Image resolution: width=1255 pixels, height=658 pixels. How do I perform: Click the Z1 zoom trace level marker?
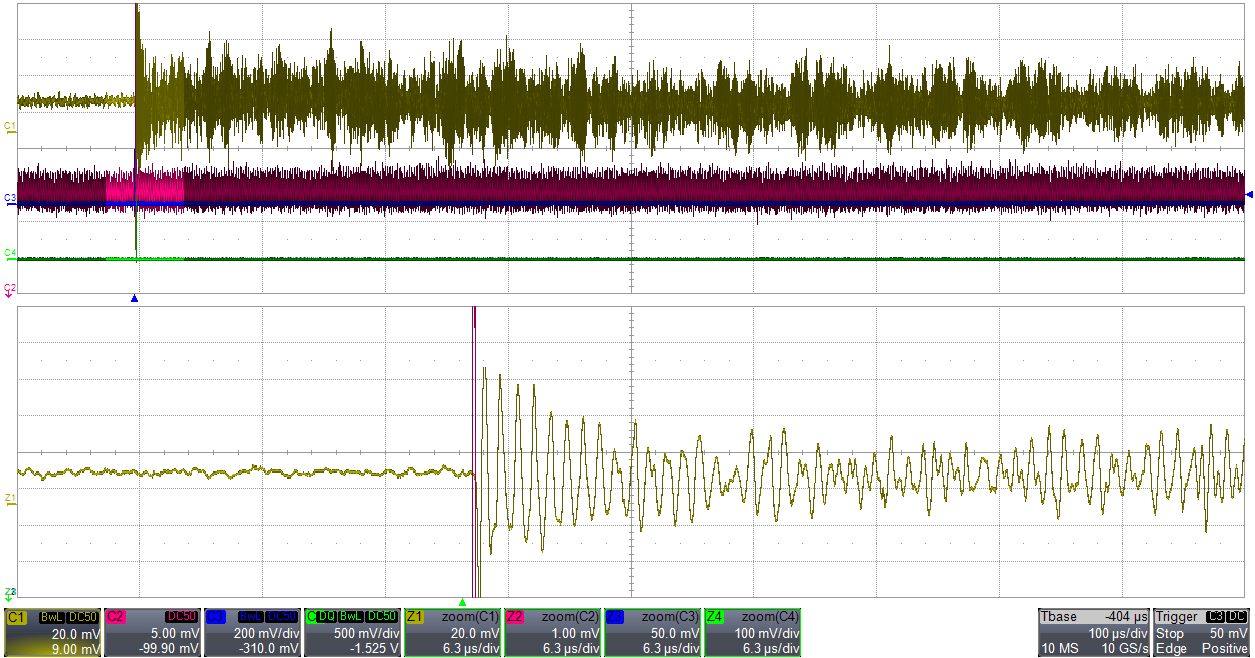pyautogui.click(x=10, y=499)
